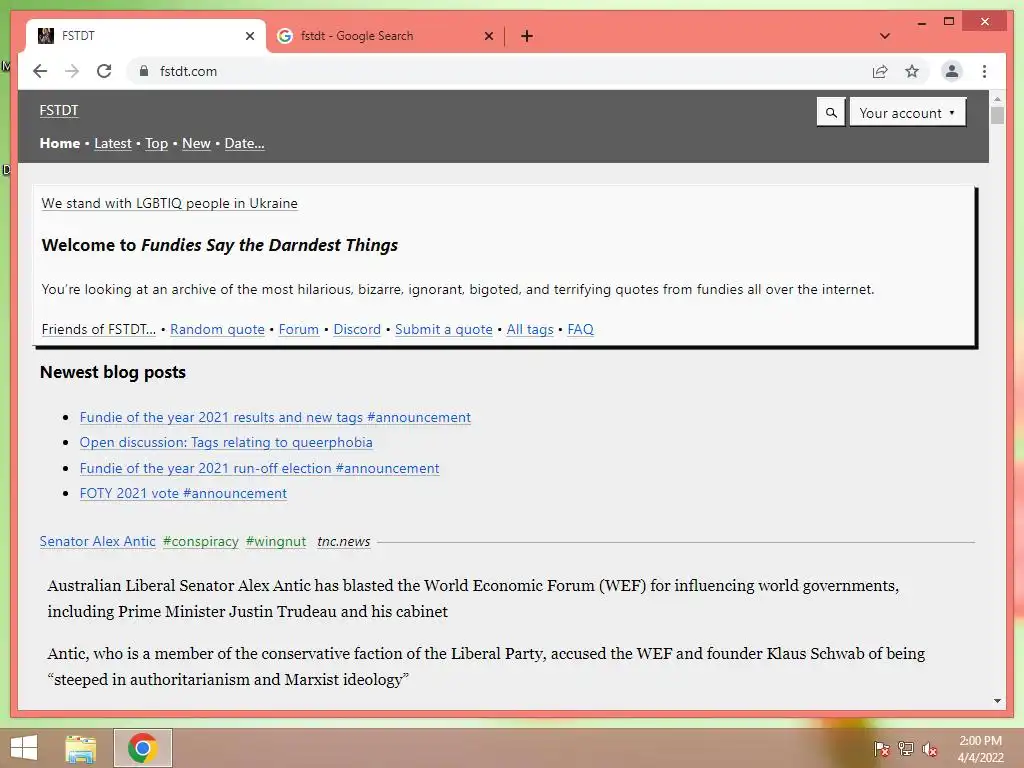Open the Your account dropdown
This screenshot has height=768, width=1024.
(907, 112)
